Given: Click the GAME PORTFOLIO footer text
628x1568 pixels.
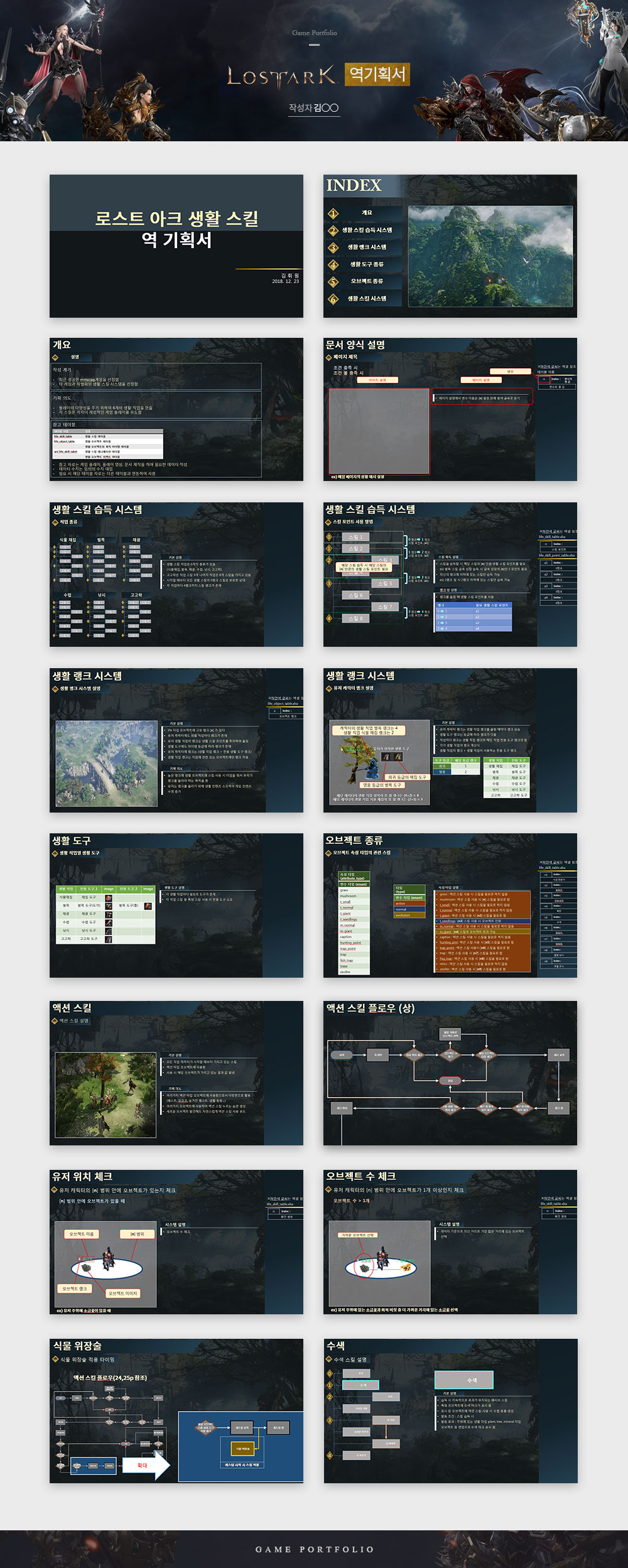Looking at the screenshot, I should 315,1549.
